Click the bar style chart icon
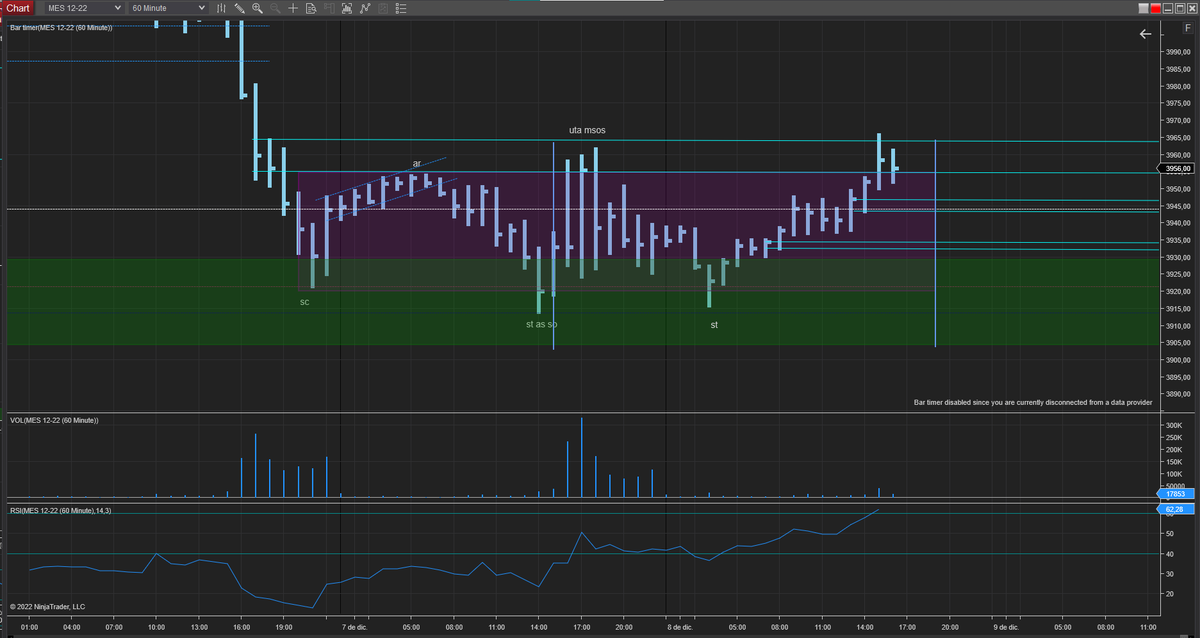 (221, 7)
